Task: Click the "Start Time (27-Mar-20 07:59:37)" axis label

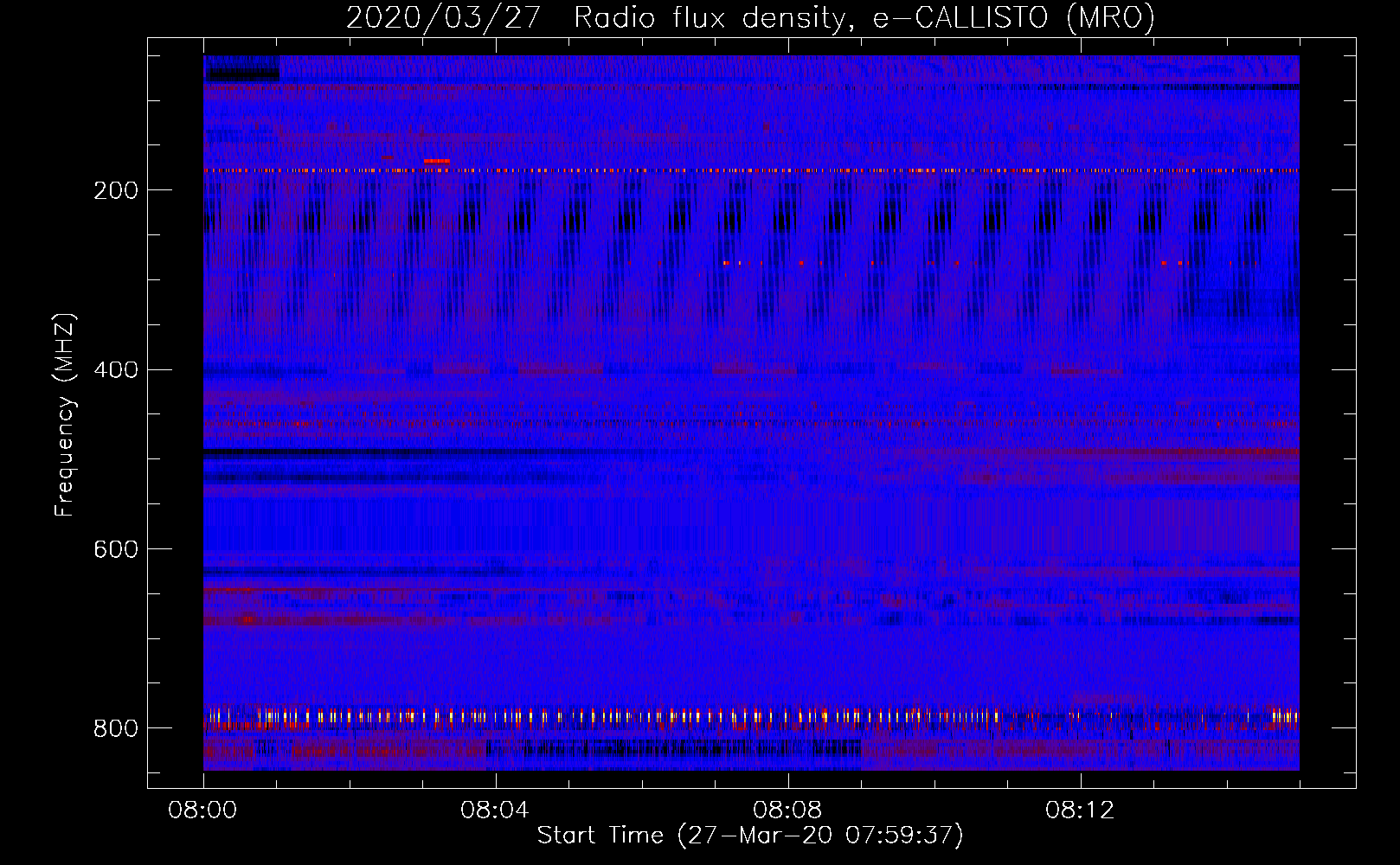Action: pos(750,836)
